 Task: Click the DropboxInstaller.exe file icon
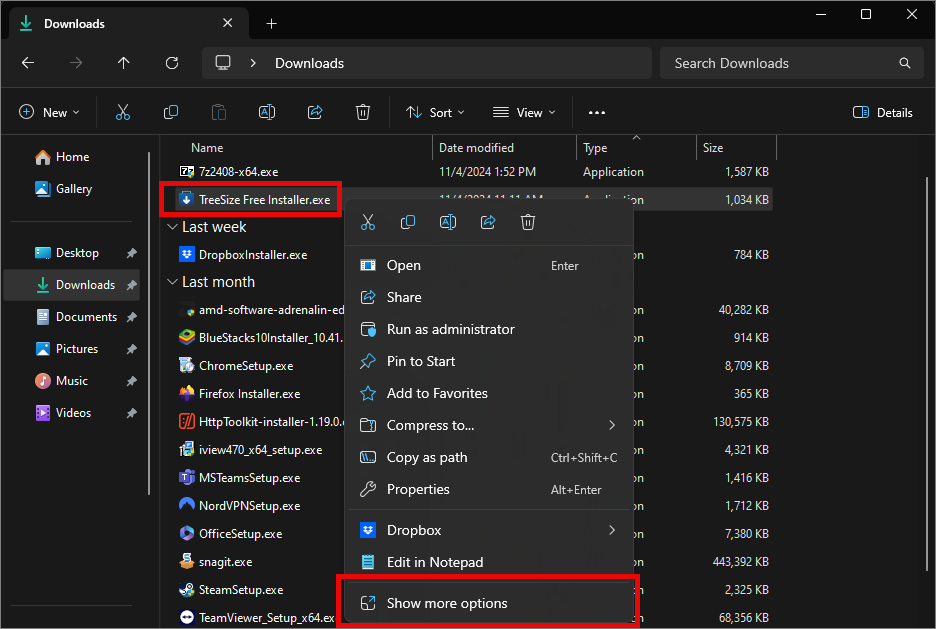[x=187, y=254]
